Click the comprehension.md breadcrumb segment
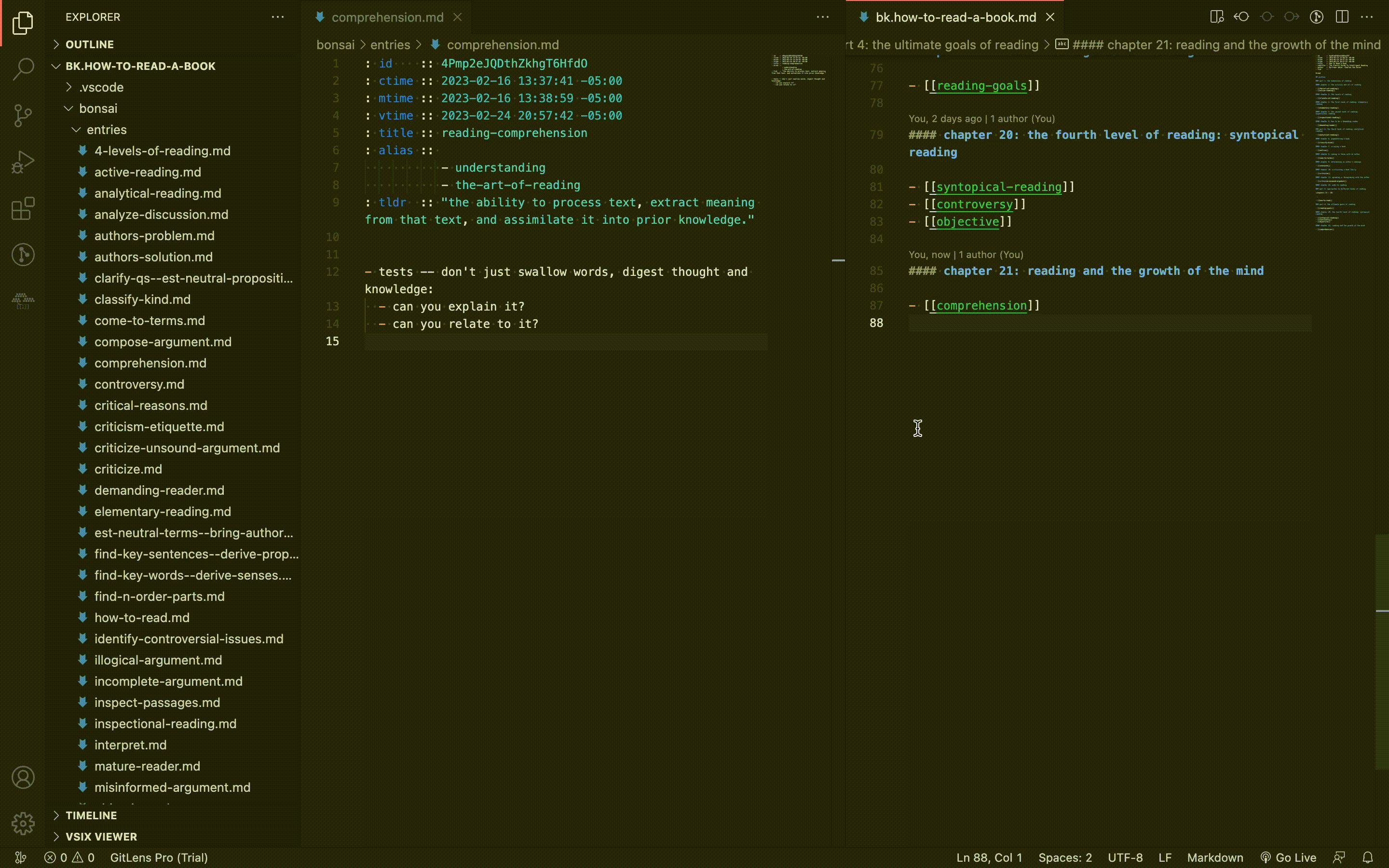The image size is (1389, 868). (x=495, y=45)
